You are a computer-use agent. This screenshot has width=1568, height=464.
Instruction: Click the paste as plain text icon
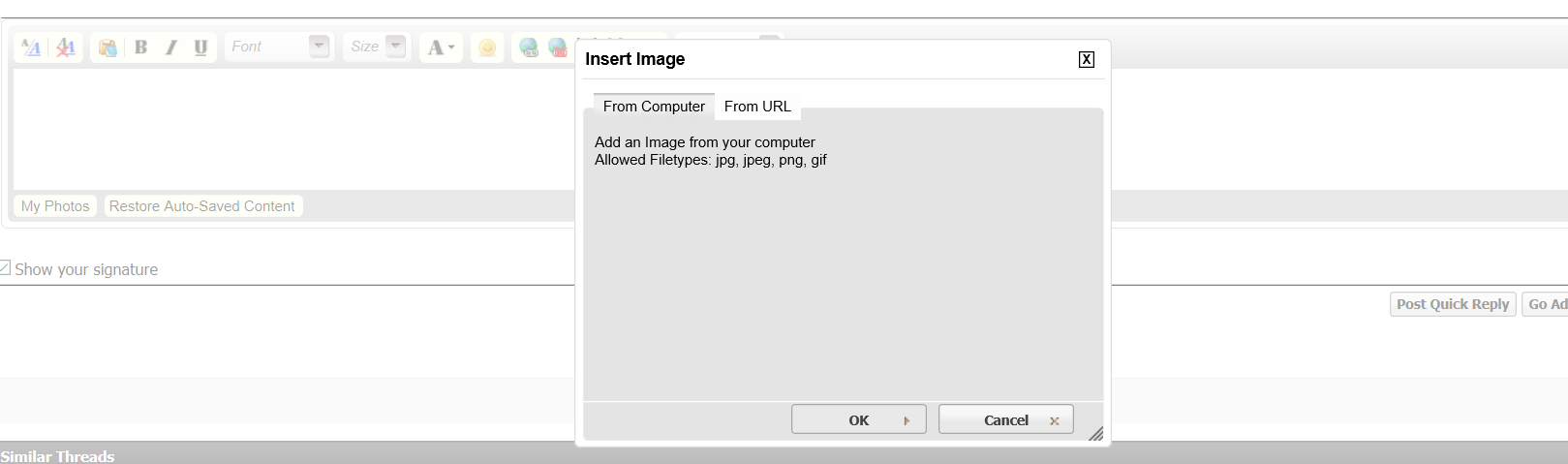(x=108, y=46)
